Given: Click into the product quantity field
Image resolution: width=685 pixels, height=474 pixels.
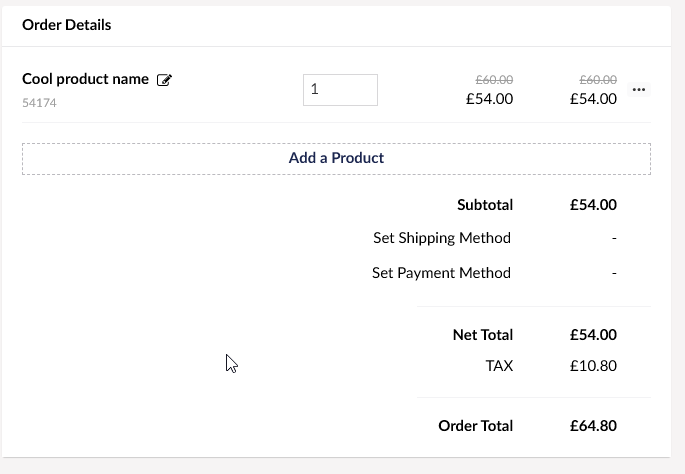Looking at the screenshot, I should (x=340, y=90).
